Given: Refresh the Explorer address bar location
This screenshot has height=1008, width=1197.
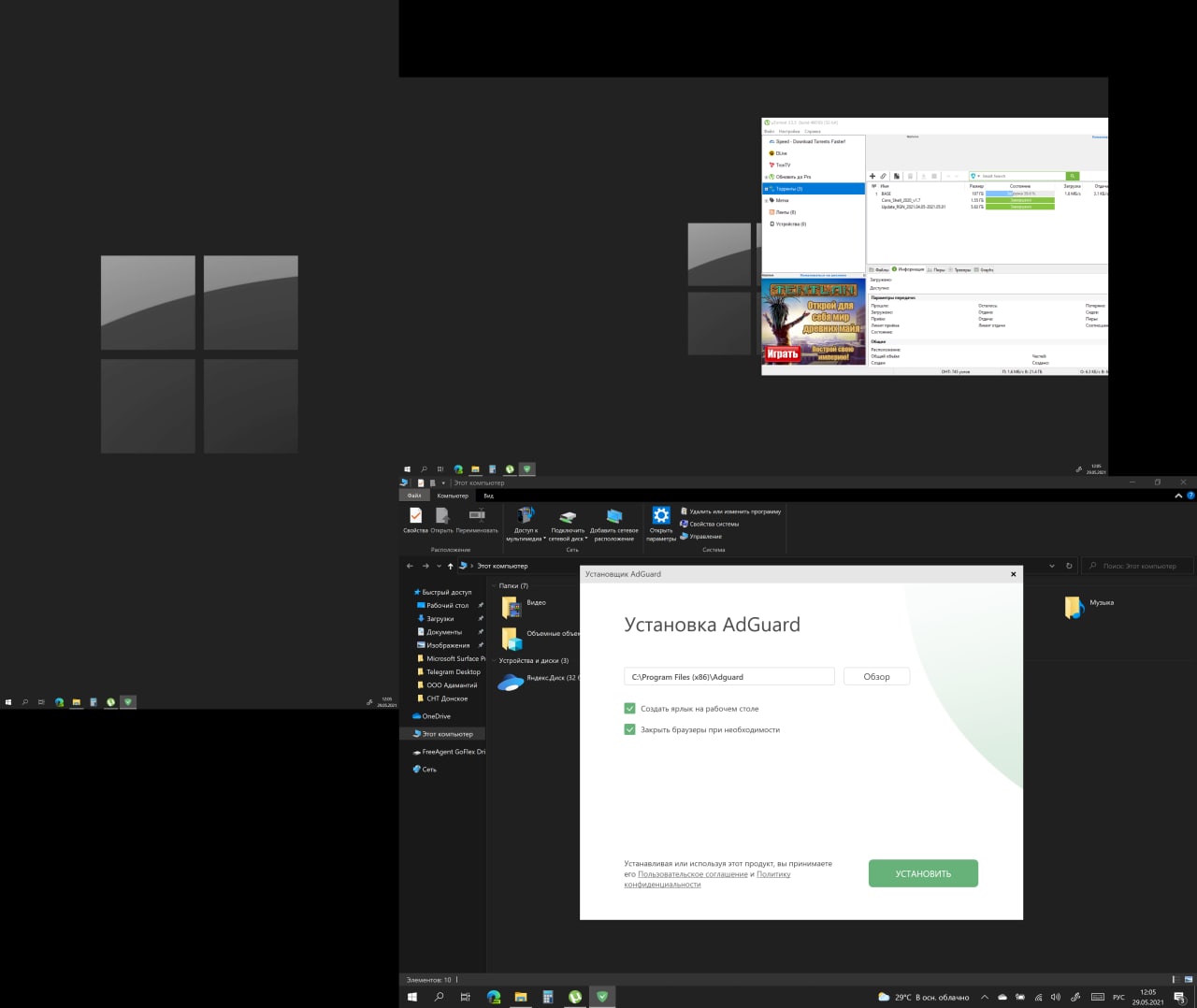Looking at the screenshot, I should [x=1069, y=566].
